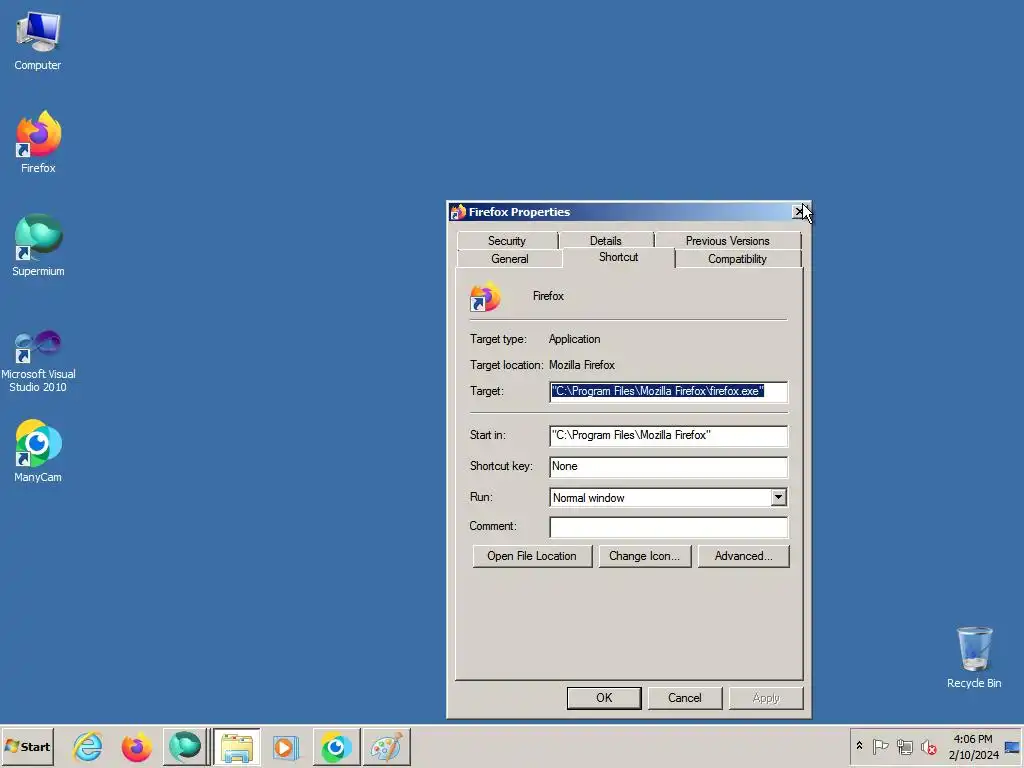
Task: Open ManyCam from the taskbar
Action: pos(336,746)
